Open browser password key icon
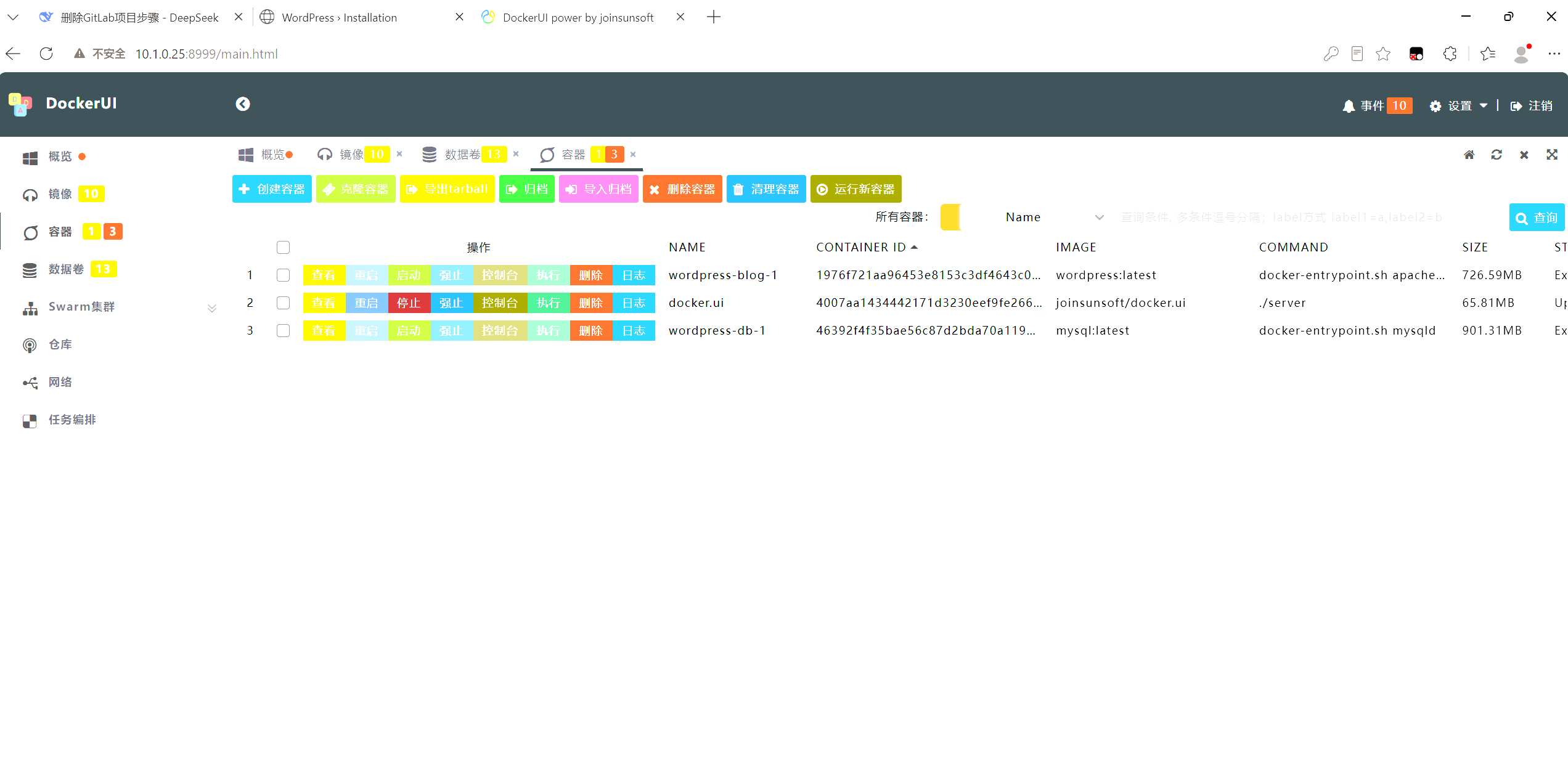 tap(1331, 54)
